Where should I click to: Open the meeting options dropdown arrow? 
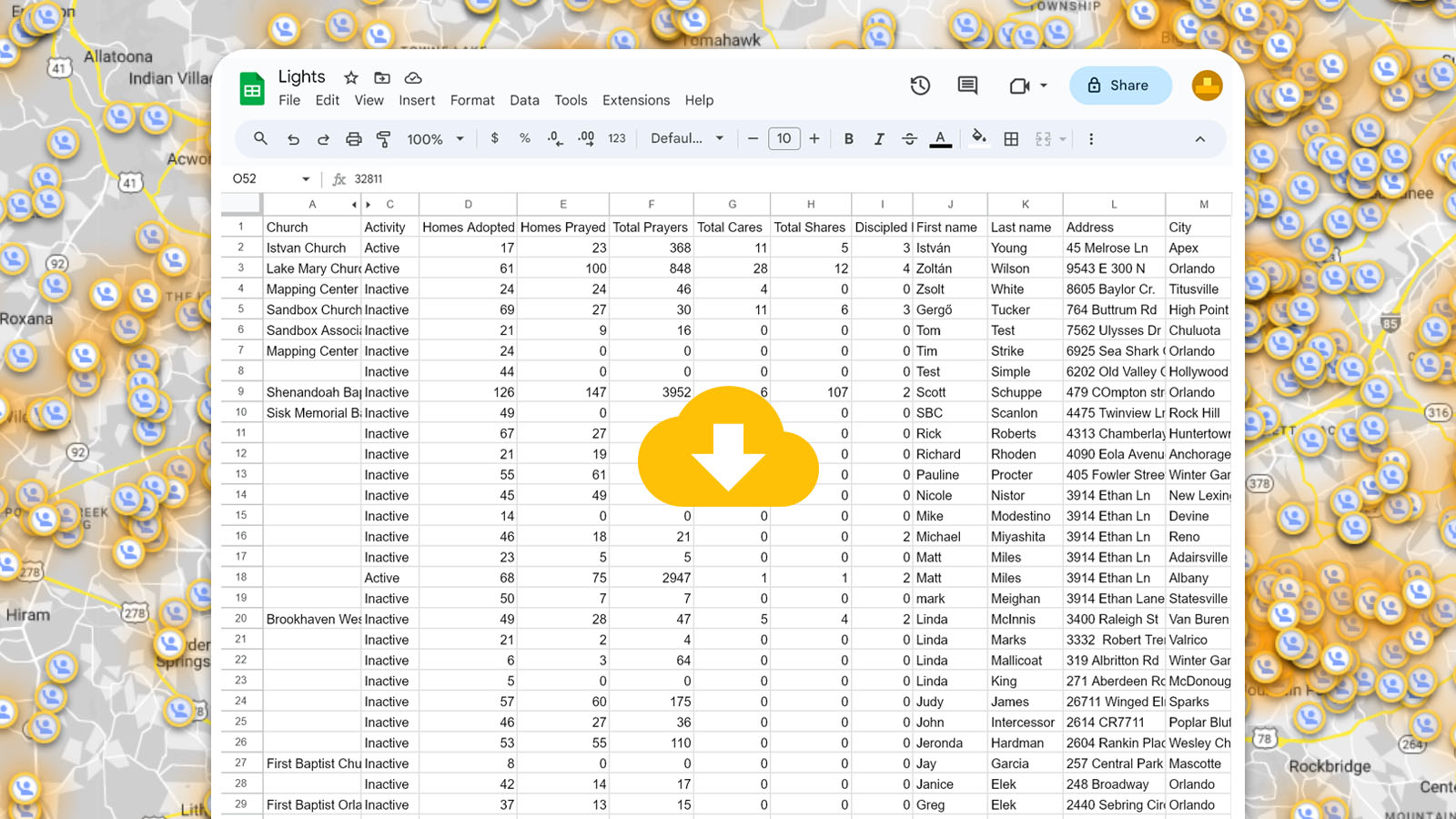(x=1044, y=86)
